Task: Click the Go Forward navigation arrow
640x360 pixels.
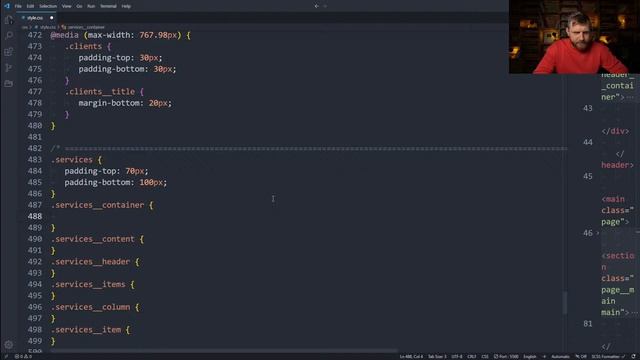Action: point(325,6)
